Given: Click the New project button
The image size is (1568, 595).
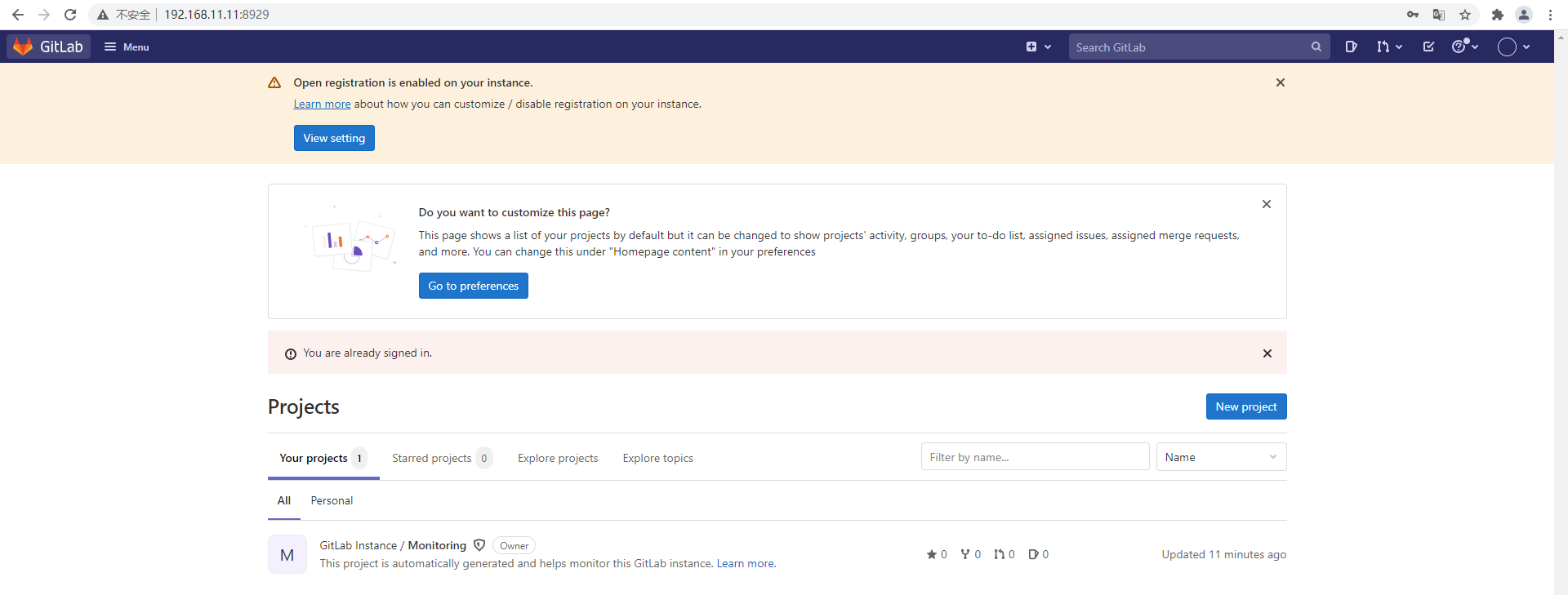Looking at the screenshot, I should [x=1245, y=406].
